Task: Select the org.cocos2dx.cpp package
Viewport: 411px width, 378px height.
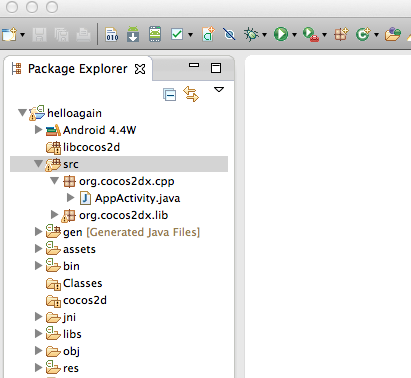Action: [127, 182]
